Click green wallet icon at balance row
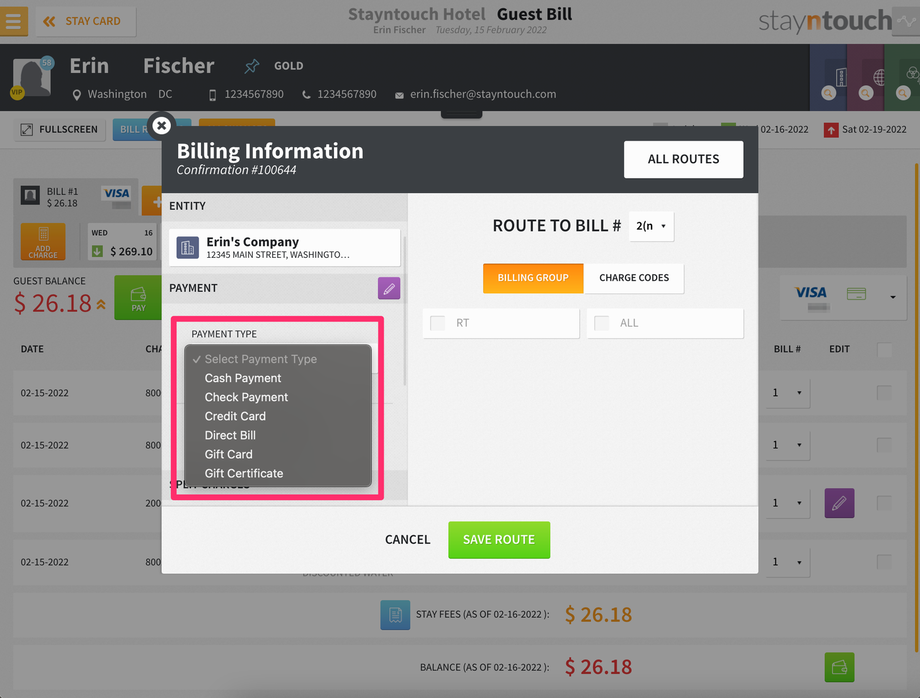 coord(839,667)
